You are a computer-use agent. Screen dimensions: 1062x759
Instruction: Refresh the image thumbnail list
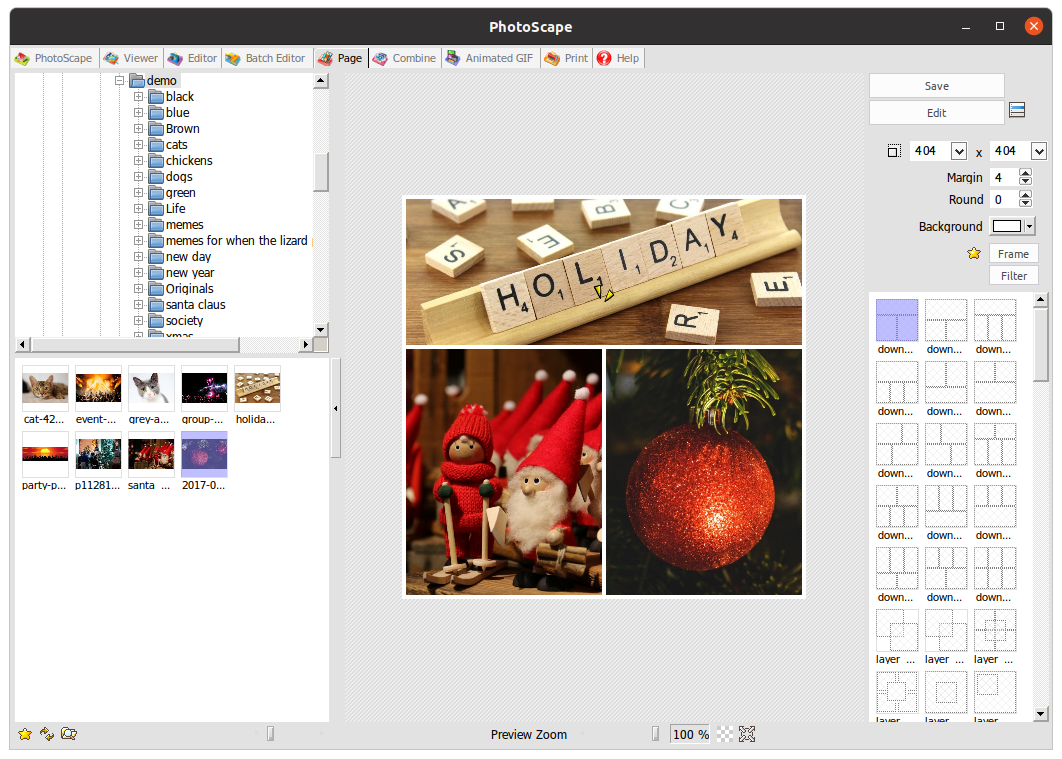pyautogui.click(x=46, y=733)
